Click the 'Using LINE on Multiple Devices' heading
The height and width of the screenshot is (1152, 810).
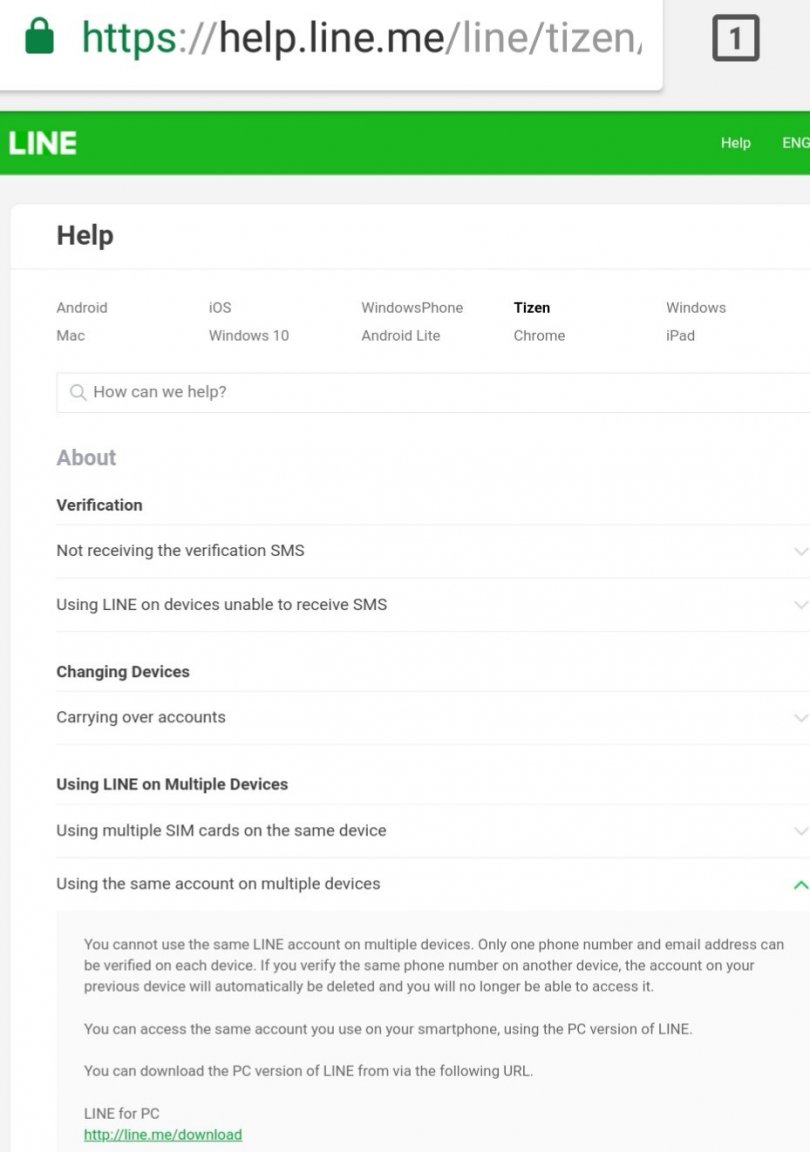[172, 784]
